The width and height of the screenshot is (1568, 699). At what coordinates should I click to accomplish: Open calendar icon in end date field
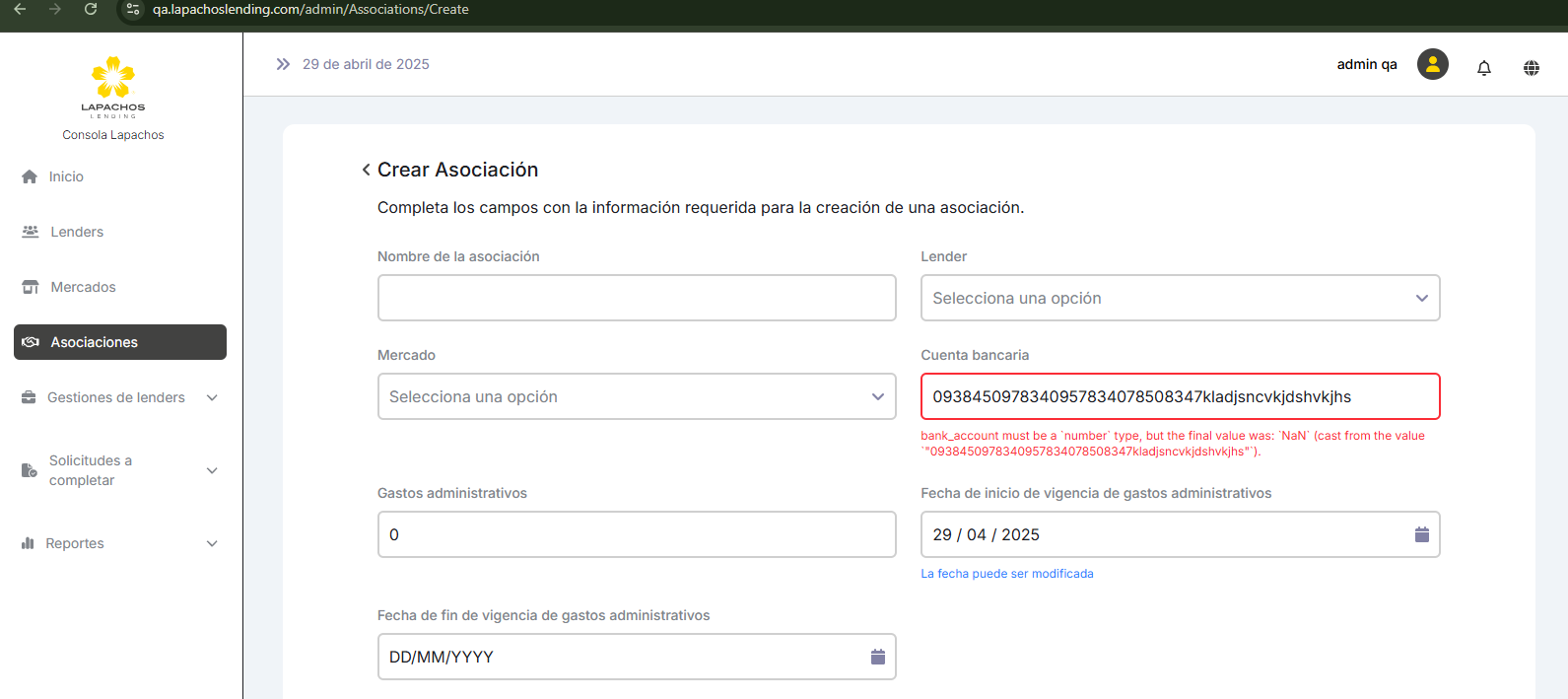click(877, 657)
